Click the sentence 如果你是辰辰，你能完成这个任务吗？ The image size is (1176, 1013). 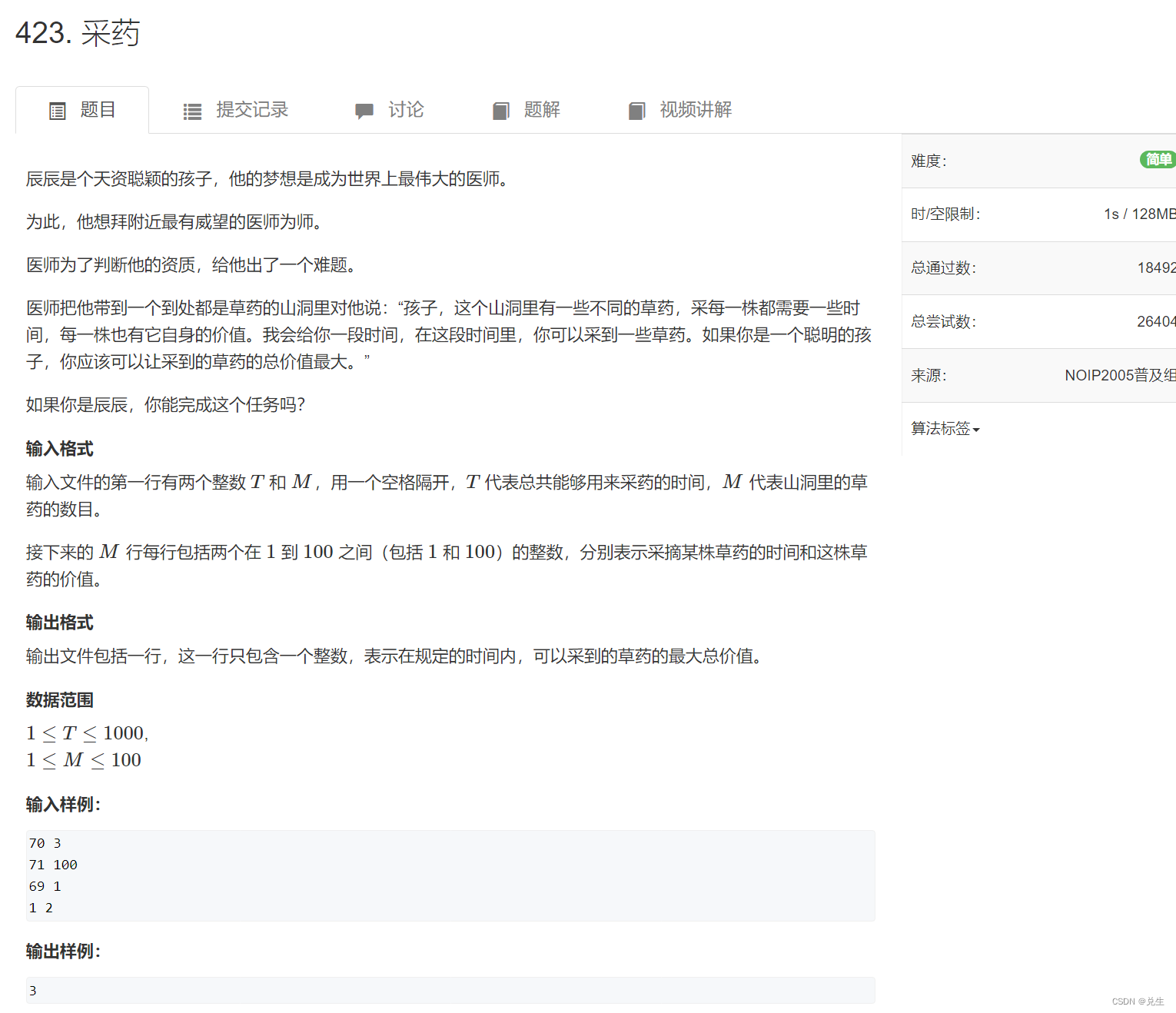[x=166, y=405]
